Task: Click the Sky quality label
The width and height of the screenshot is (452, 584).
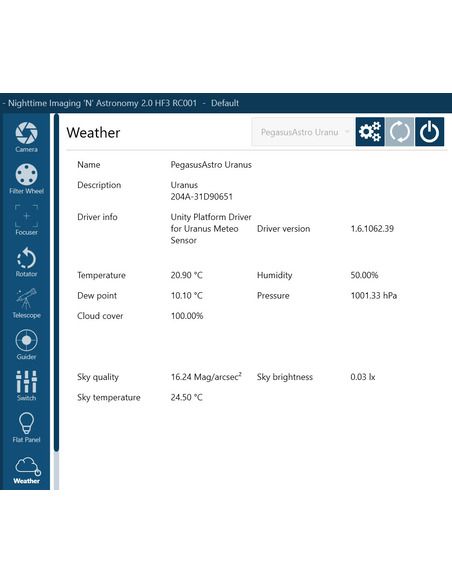Action: pyautogui.click(x=98, y=377)
